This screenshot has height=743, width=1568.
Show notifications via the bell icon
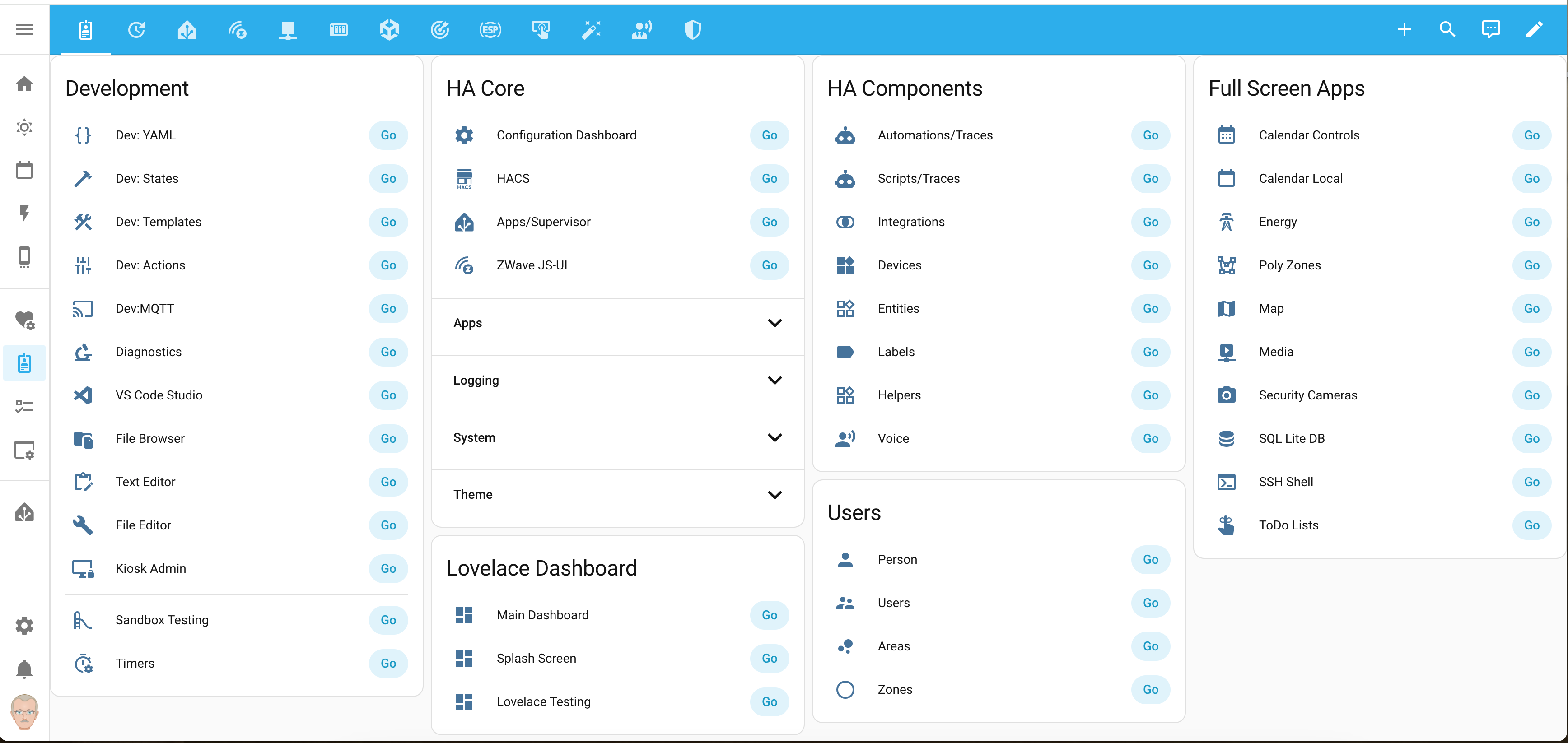point(24,669)
